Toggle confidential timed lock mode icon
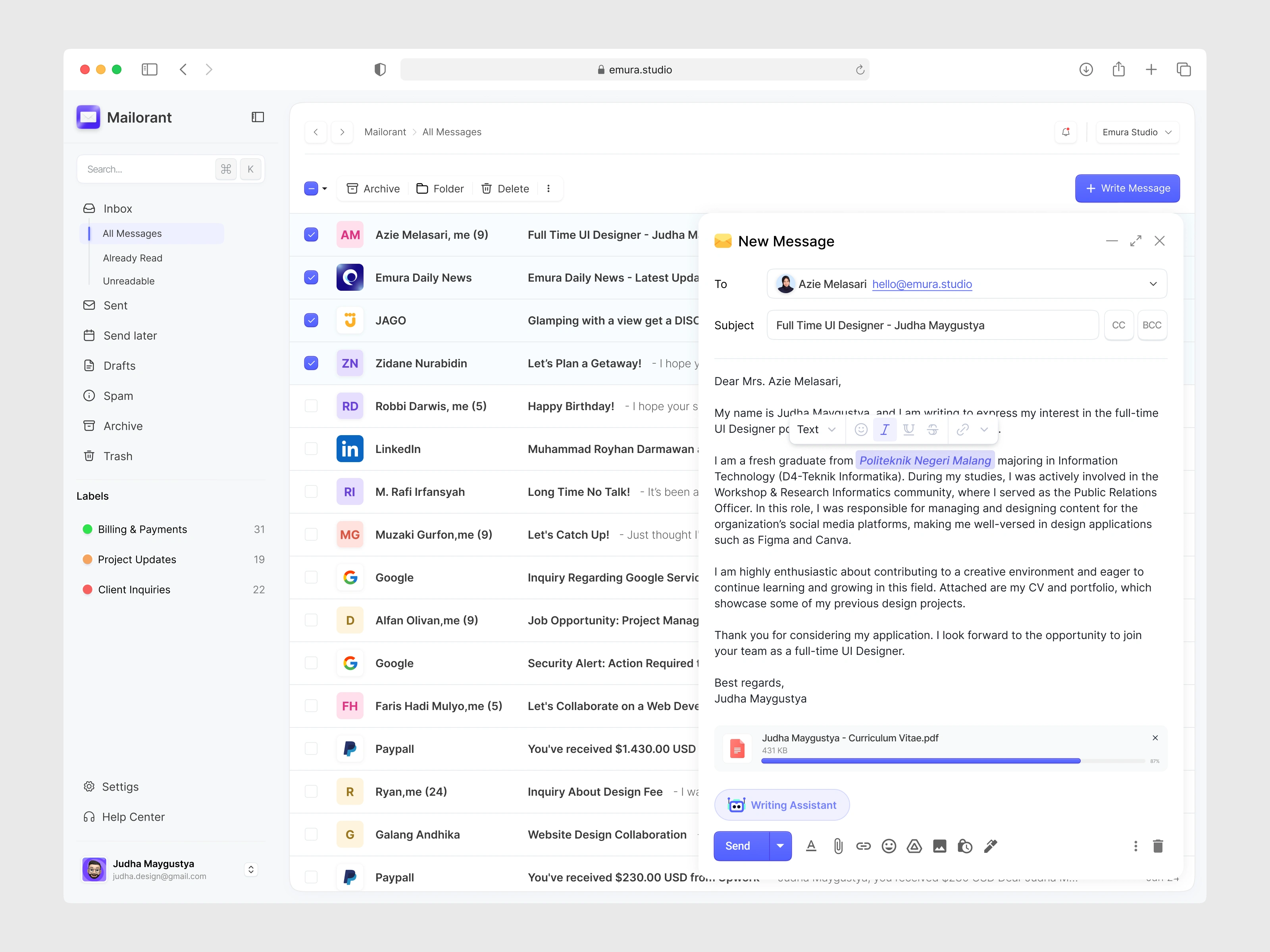Viewport: 1270px width, 952px height. click(x=964, y=846)
